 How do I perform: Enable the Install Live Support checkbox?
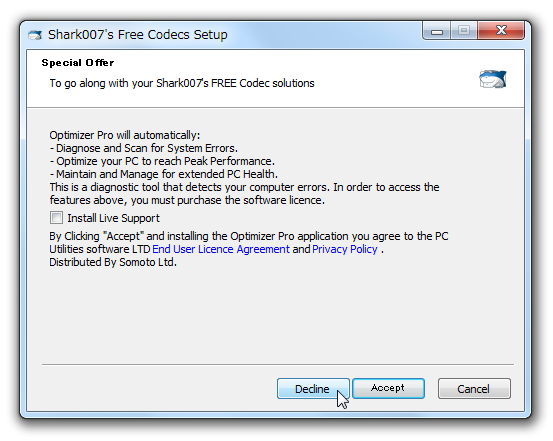coord(56,218)
